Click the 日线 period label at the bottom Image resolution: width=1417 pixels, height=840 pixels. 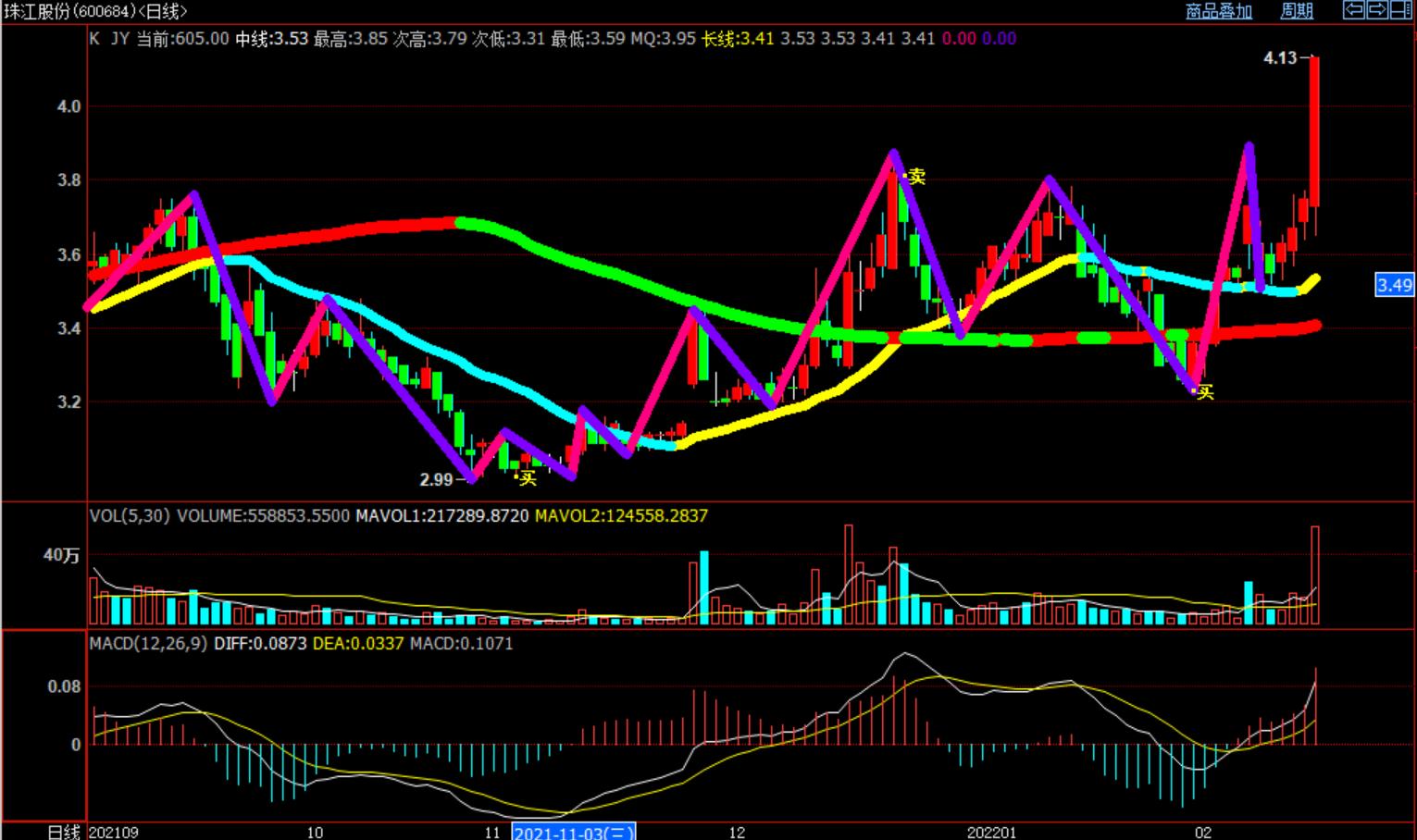coord(64,832)
